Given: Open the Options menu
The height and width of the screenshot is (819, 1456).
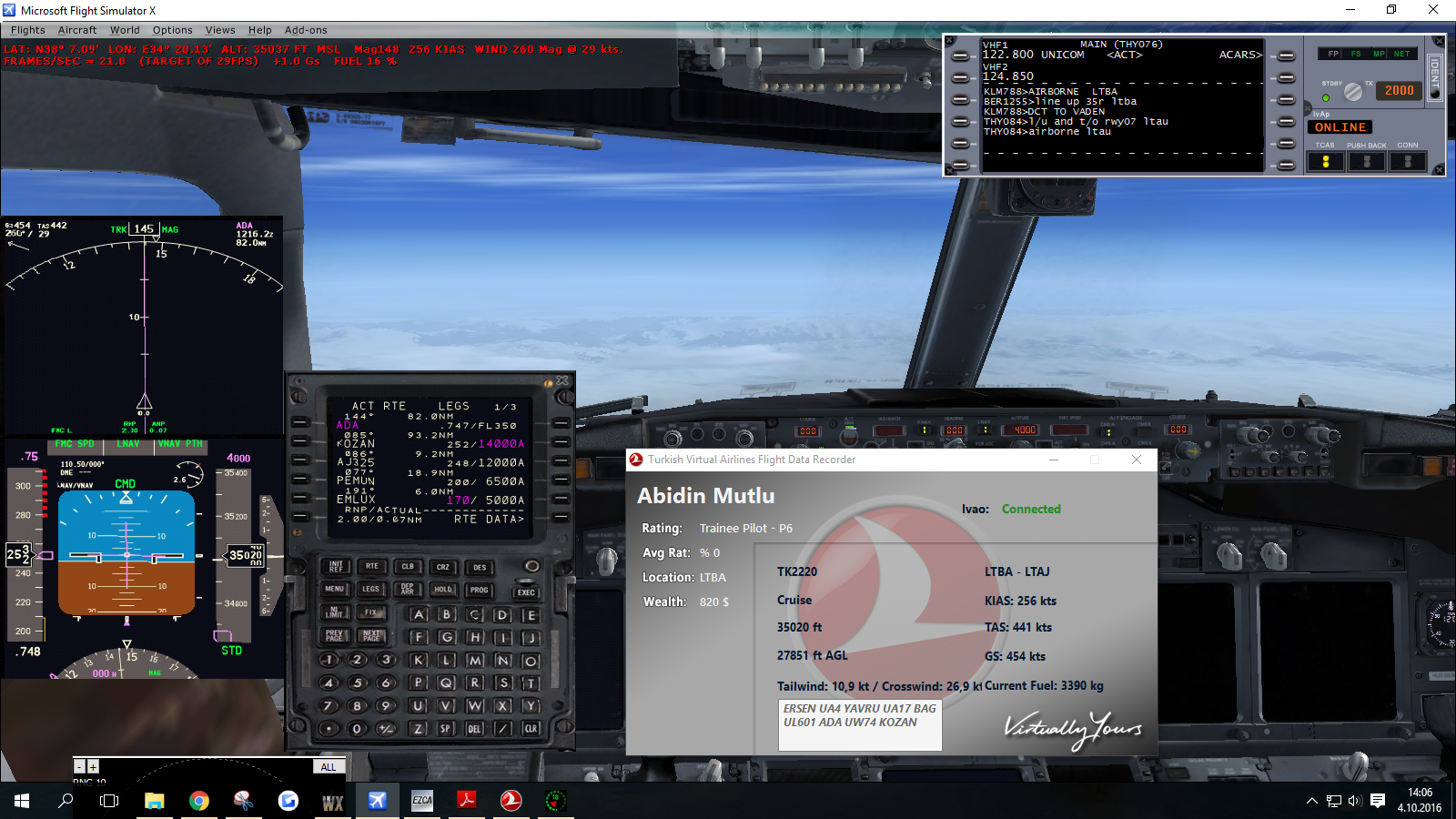Looking at the screenshot, I should (172, 30).
